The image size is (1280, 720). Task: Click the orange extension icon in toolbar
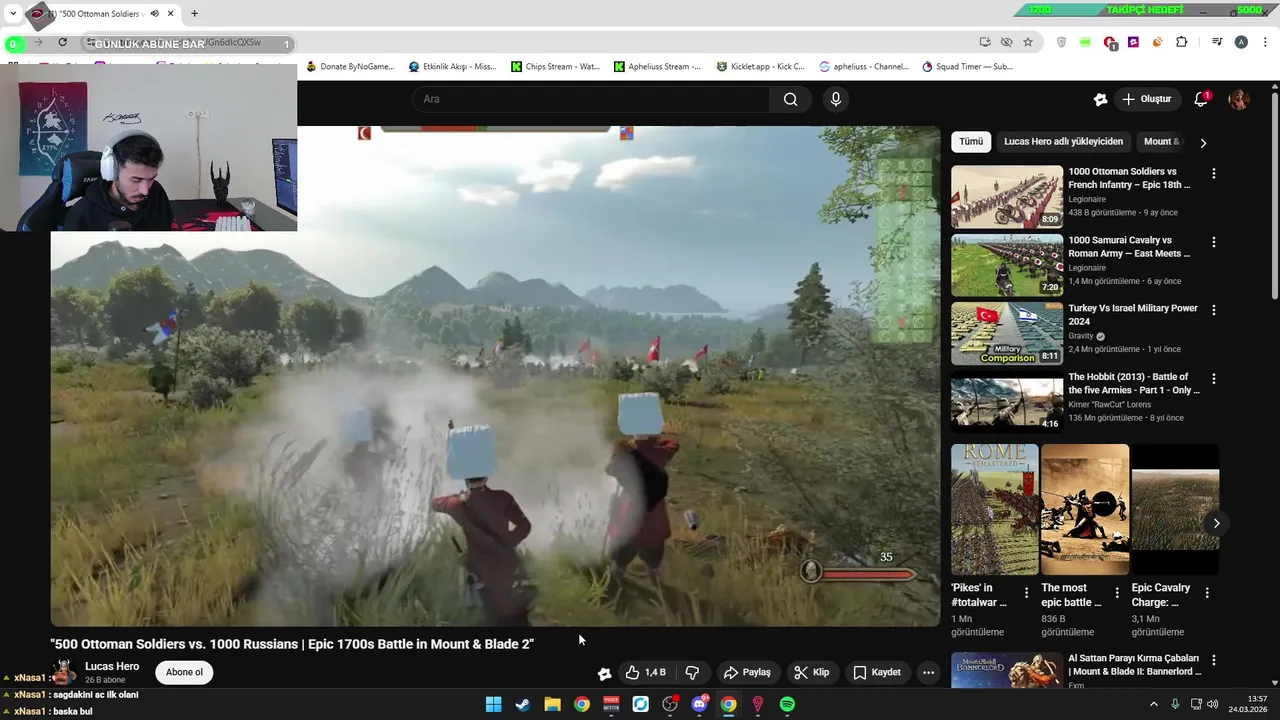(1158, 42)
